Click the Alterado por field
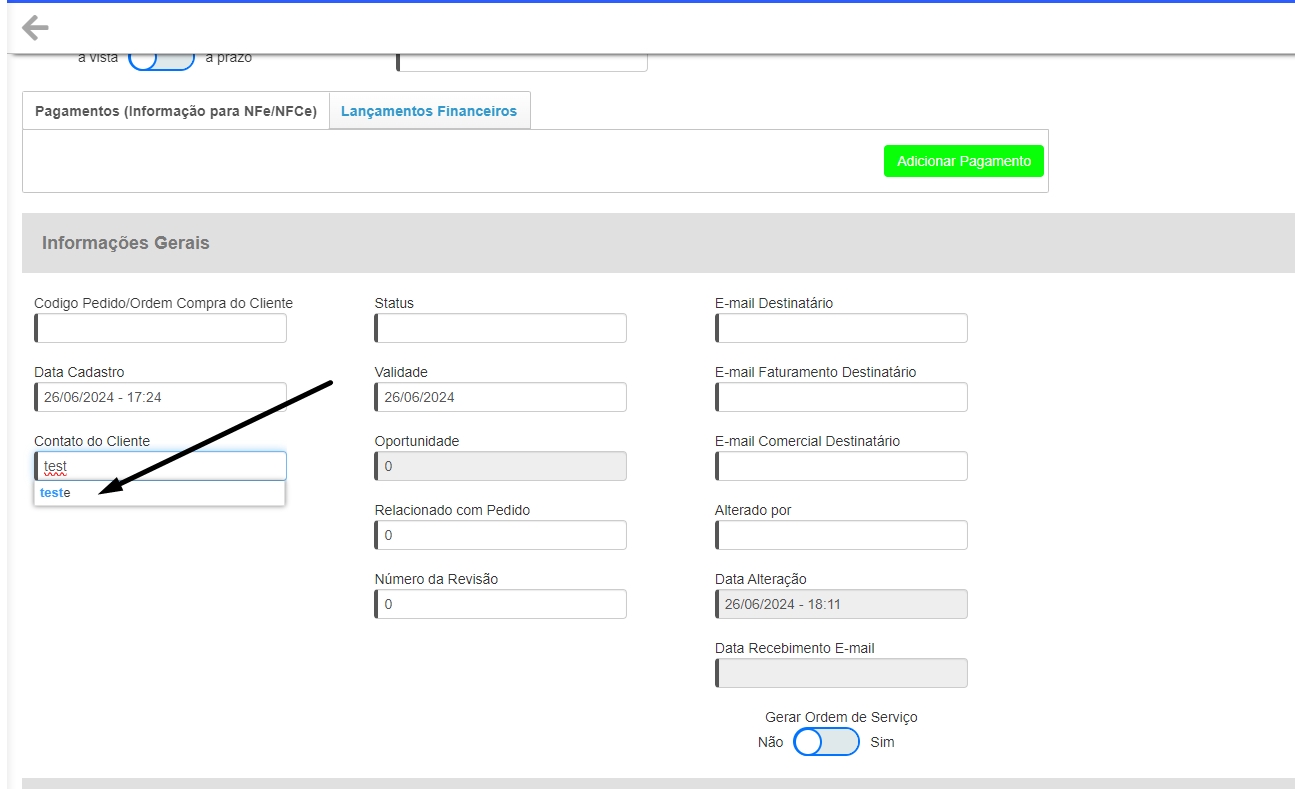The width and height of the screenshot is (1295, 789). [842, 535]
